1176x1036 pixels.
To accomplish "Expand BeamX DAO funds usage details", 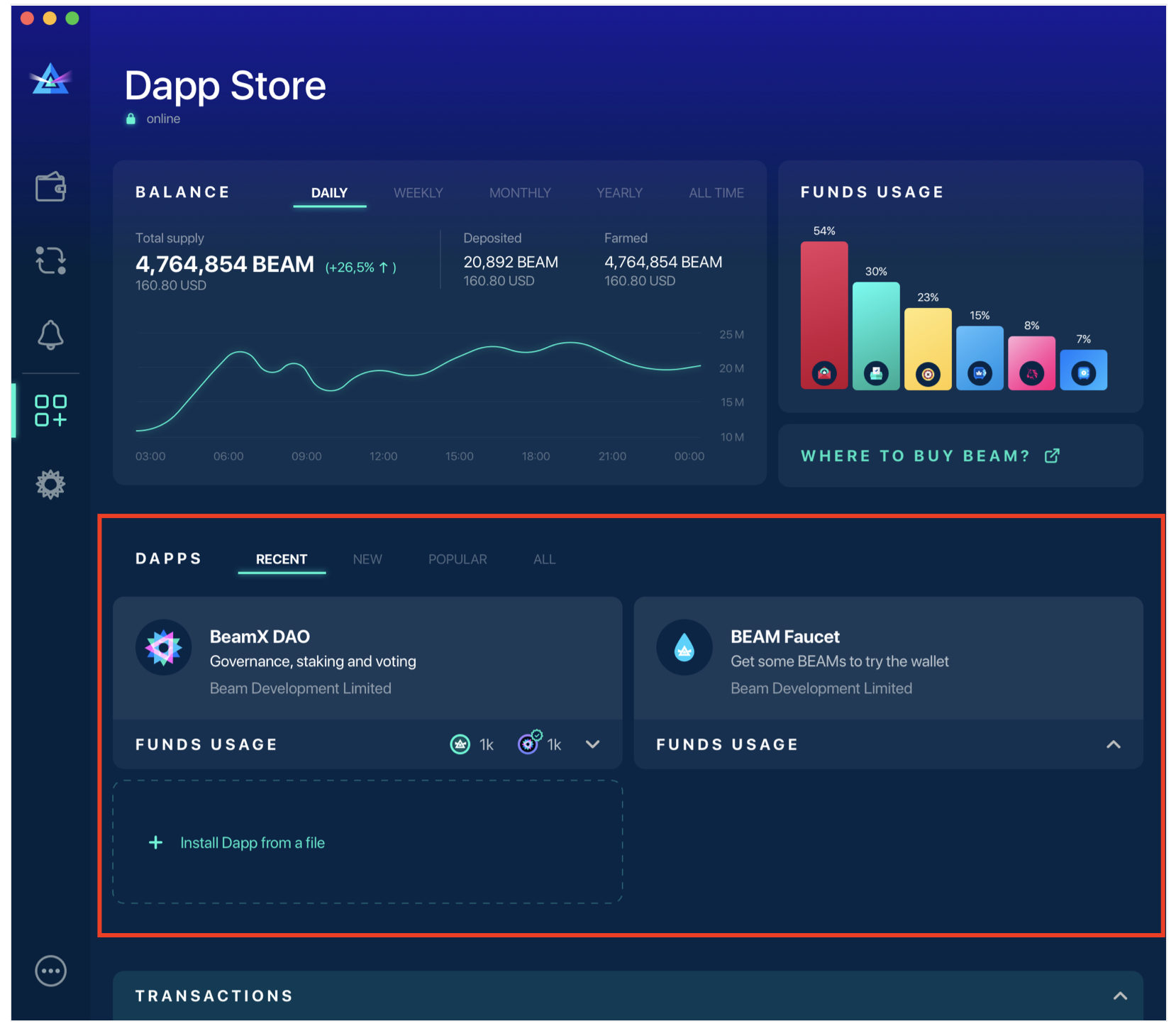I will click(592, 744).
